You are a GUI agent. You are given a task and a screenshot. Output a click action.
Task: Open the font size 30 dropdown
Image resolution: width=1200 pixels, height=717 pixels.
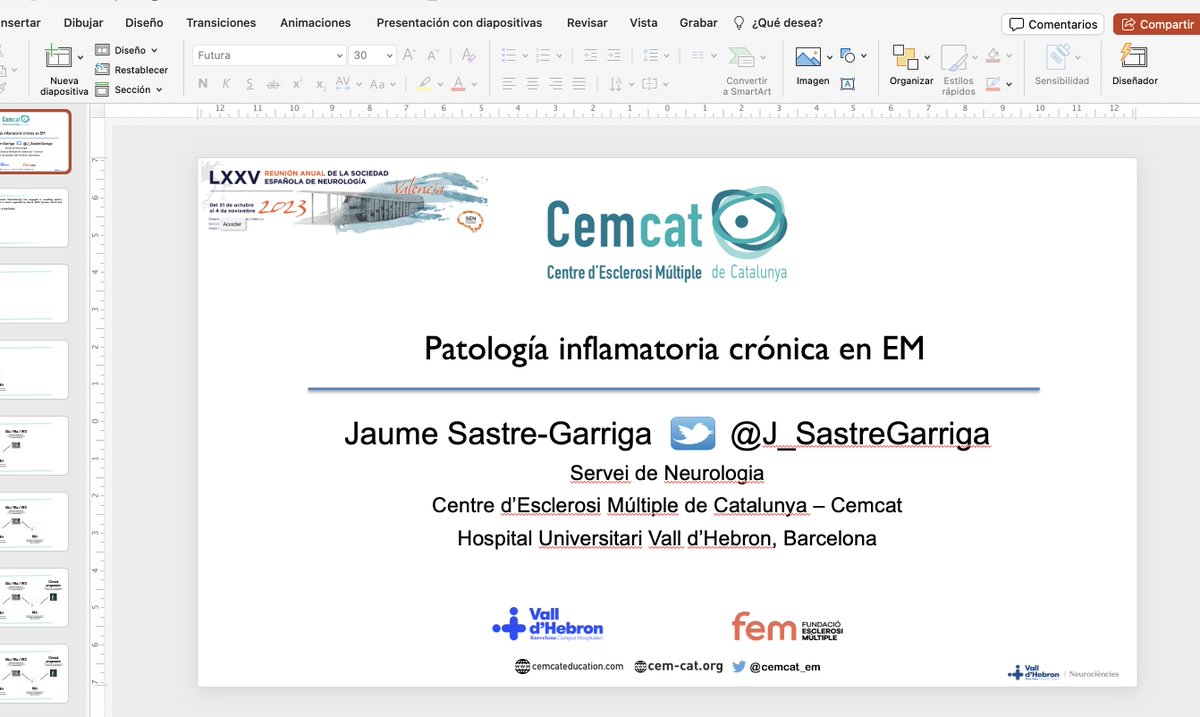coord(389,56)
